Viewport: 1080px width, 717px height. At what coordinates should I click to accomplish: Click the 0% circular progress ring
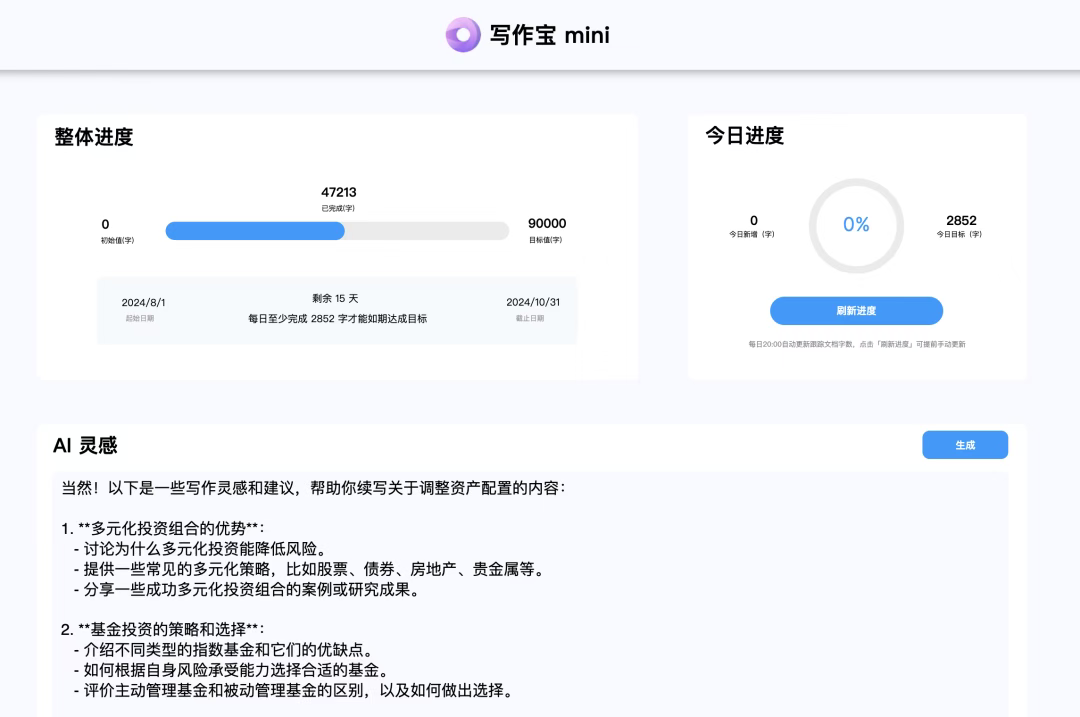(x=856, y=225)
